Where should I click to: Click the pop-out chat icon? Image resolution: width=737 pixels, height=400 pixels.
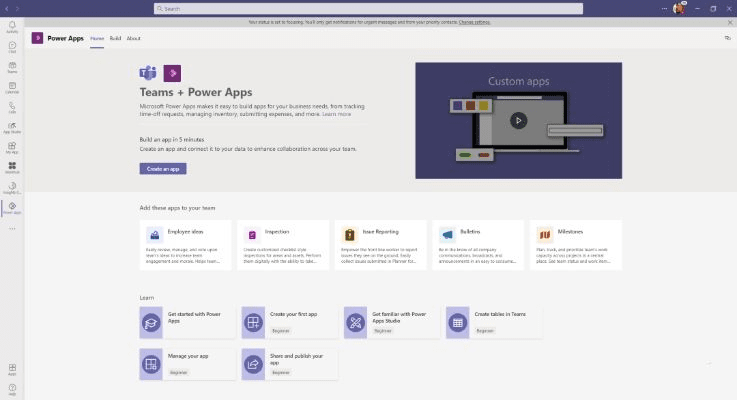tap(727, 38)
